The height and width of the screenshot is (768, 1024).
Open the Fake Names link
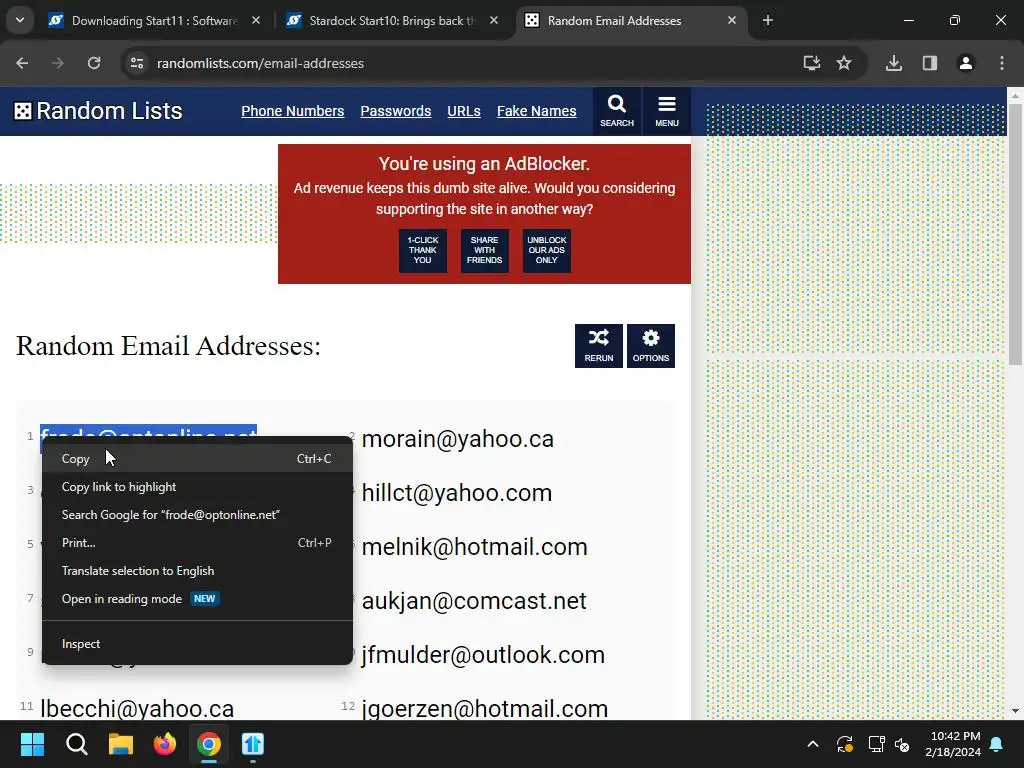pyautogui.click(x=536, y=111)
